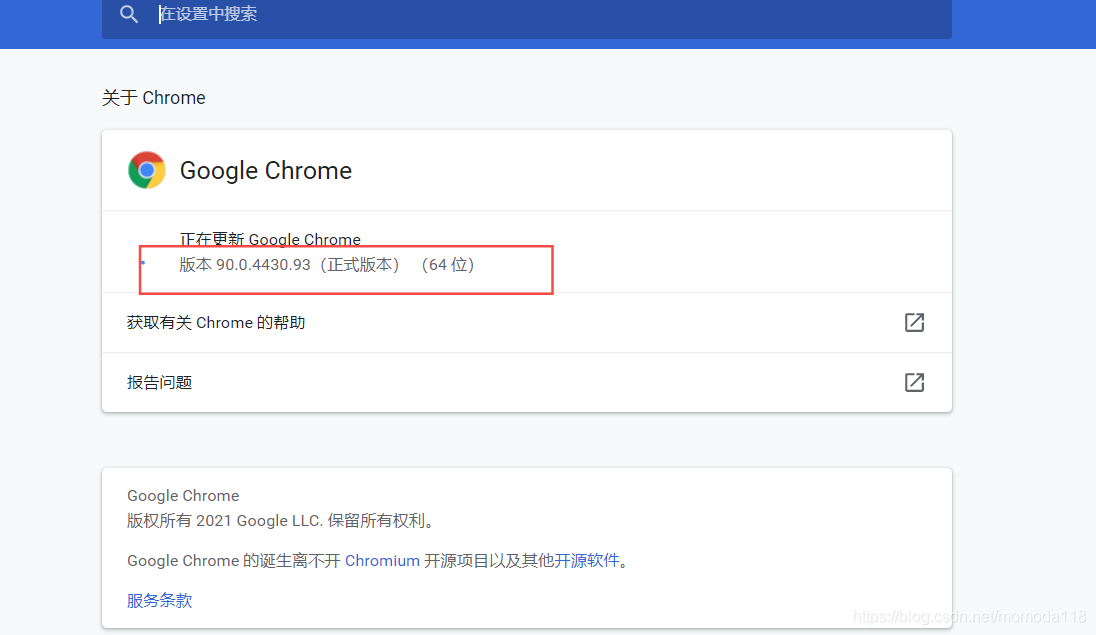Click the 正在更新 Google Chrome status text
The height and width of the screenshot is (635, 1096).
(270, 239)
